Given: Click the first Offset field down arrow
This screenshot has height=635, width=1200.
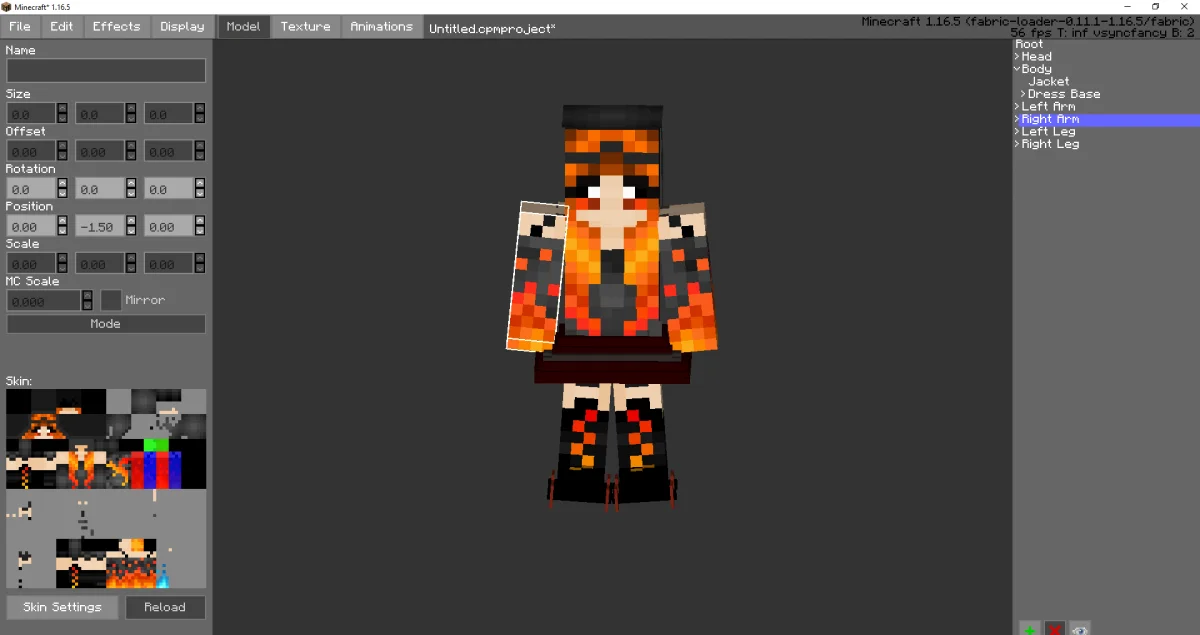Looking at the screenshot, I should (x=62, y=156).
